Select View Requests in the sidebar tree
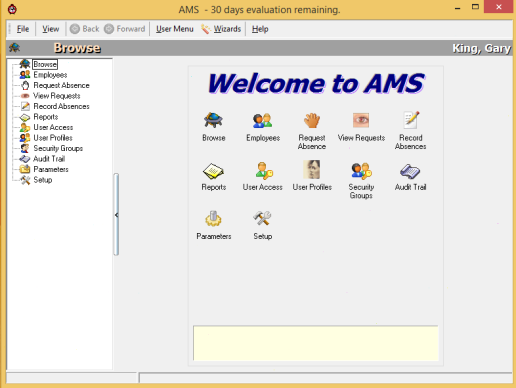516x388 pixels. (x=57, y=96)
